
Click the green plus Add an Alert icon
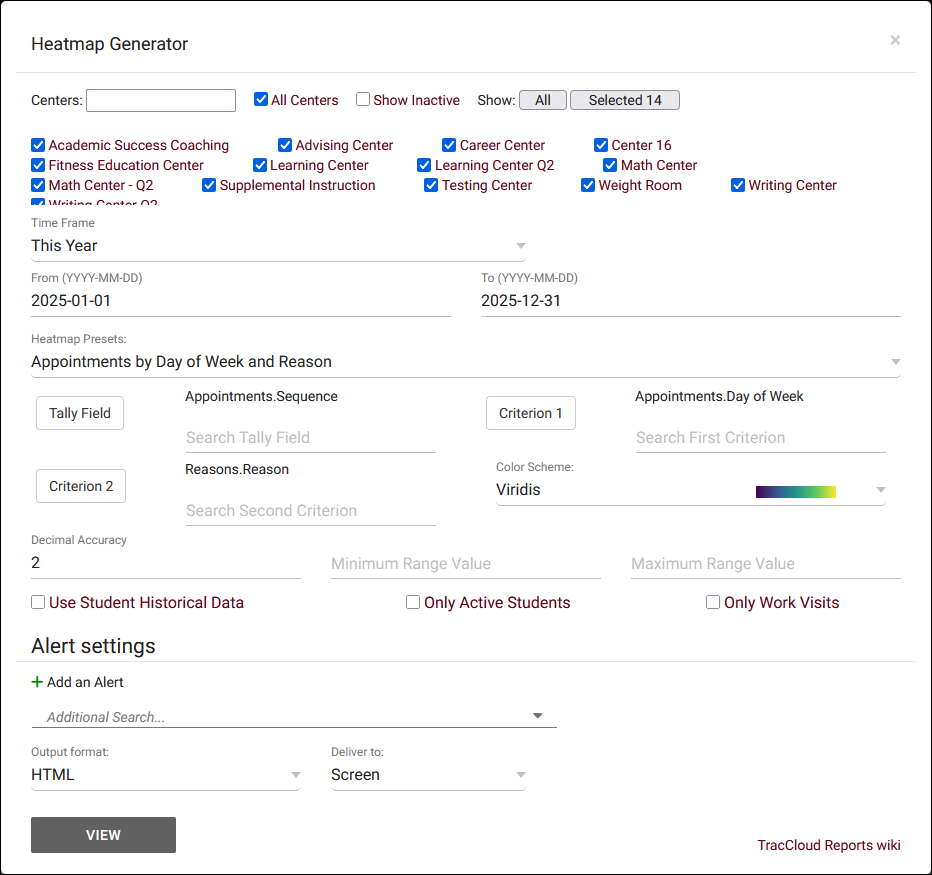(x=37, y=682)
